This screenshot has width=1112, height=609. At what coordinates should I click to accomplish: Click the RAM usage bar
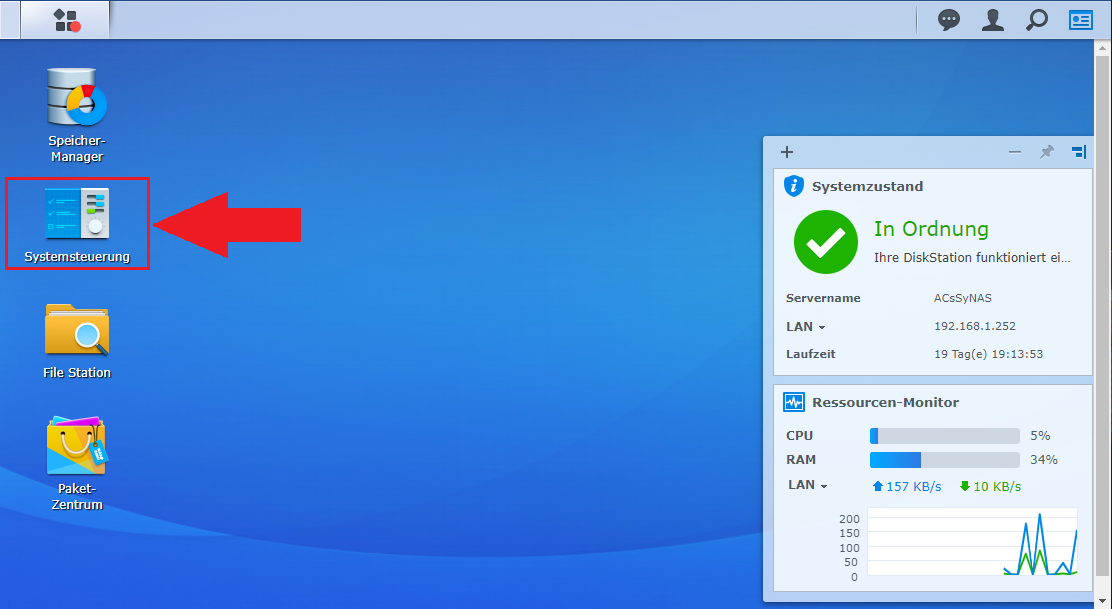[944, 460]
